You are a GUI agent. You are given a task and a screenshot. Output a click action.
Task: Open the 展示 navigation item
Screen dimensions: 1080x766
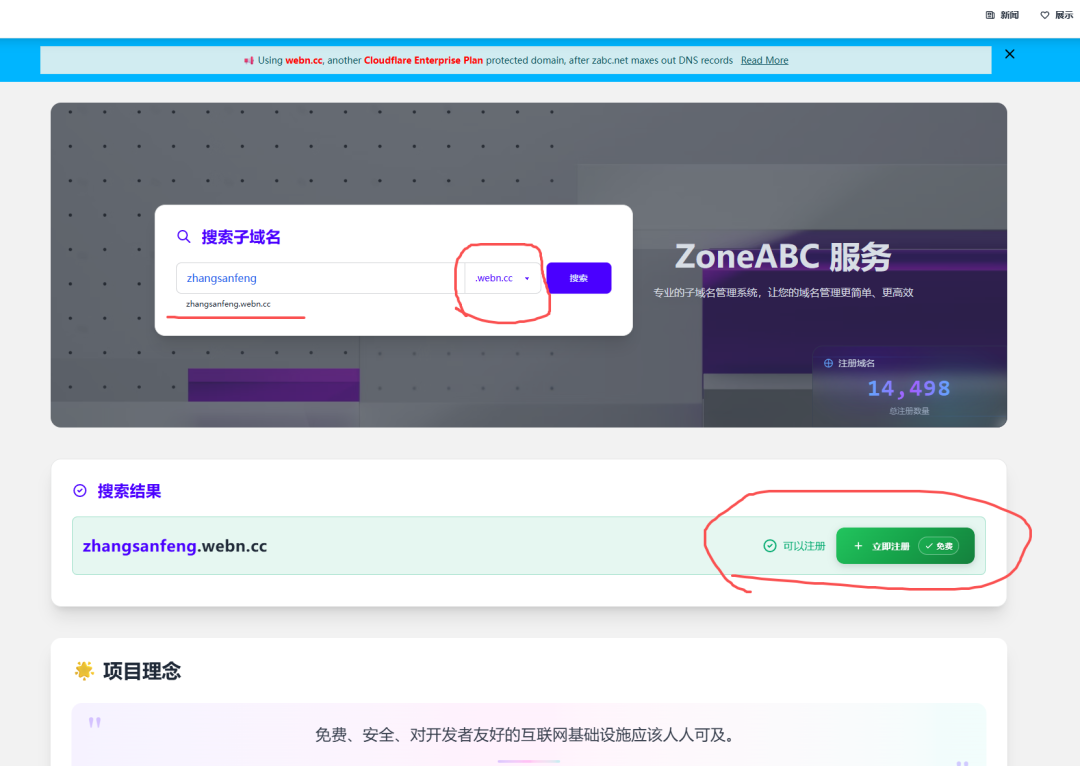1062,14
